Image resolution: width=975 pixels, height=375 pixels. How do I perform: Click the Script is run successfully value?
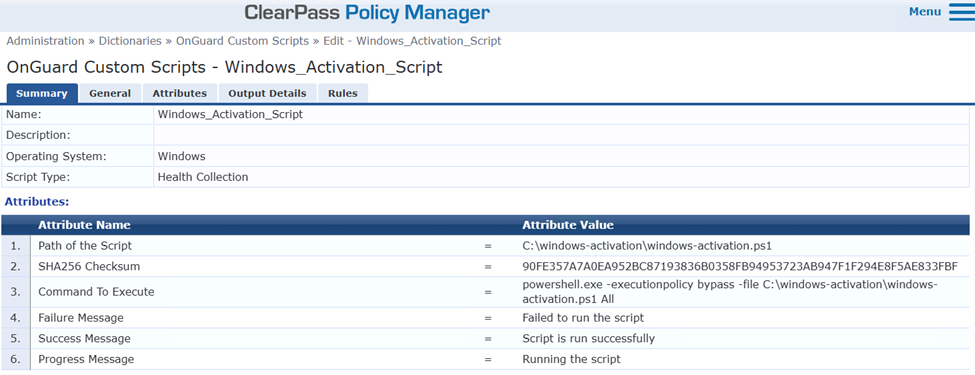pos(589,339)
